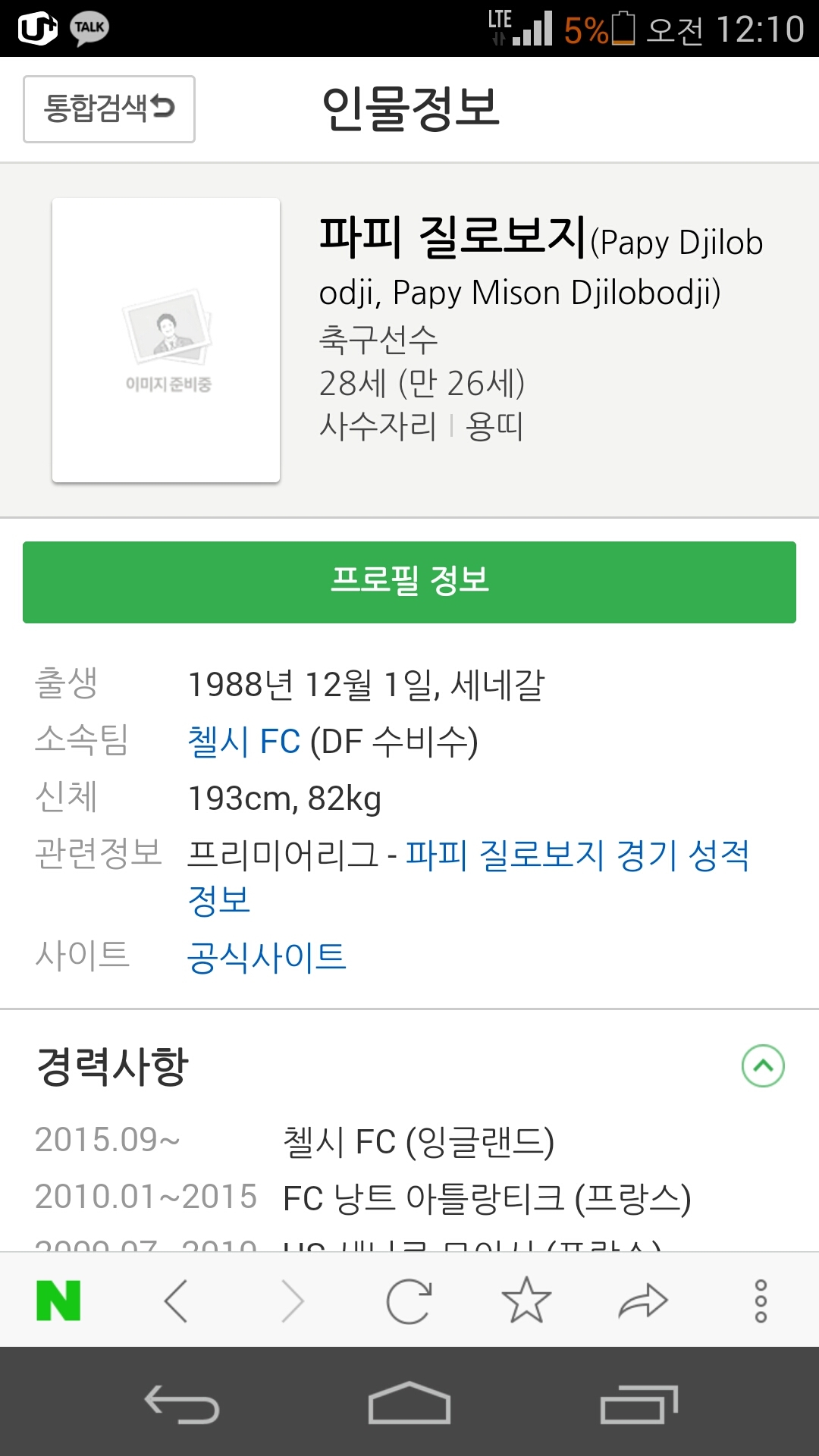Image resolution: width=819 pixels, height=1456 pixels.
Task: Open KakaoTalk notification in status bar
Action: click(x=89, y=29)
